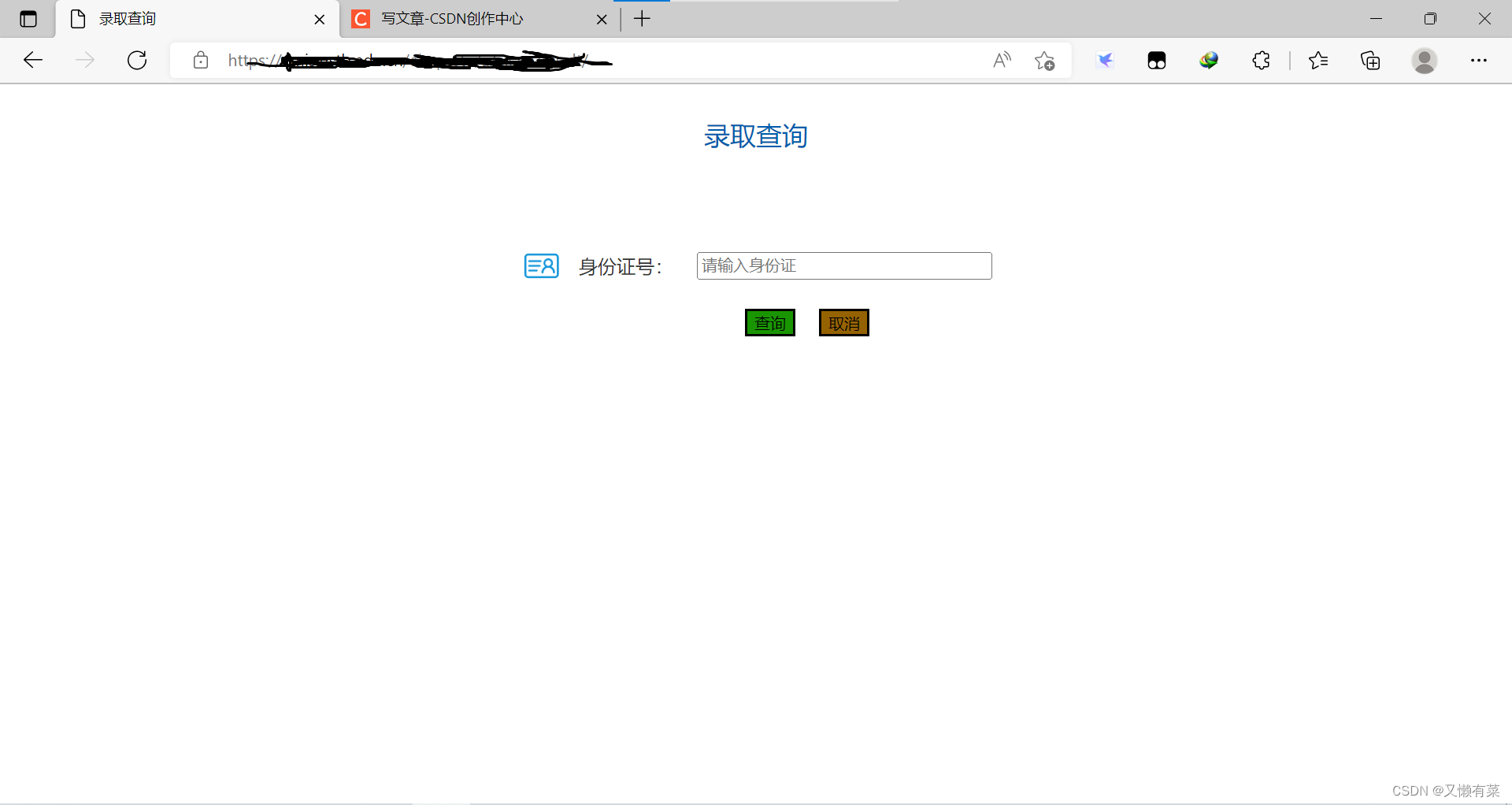Click the browser Back arrow
Viewport: 1512px width, 805px height.
click(32, 60)
